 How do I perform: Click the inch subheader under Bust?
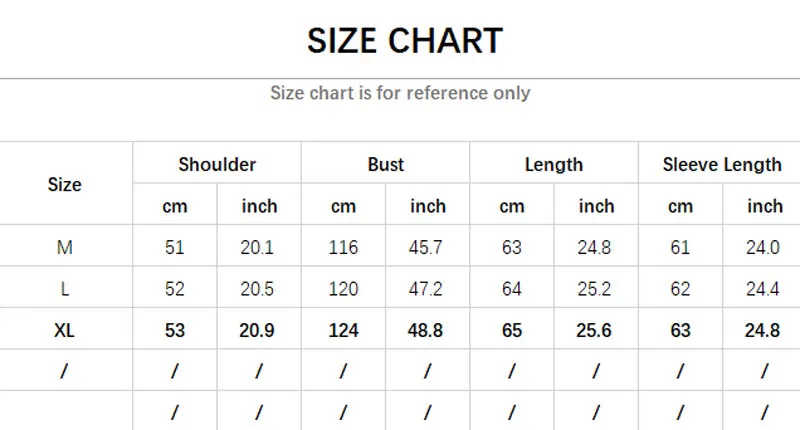[x=428, y=206]
